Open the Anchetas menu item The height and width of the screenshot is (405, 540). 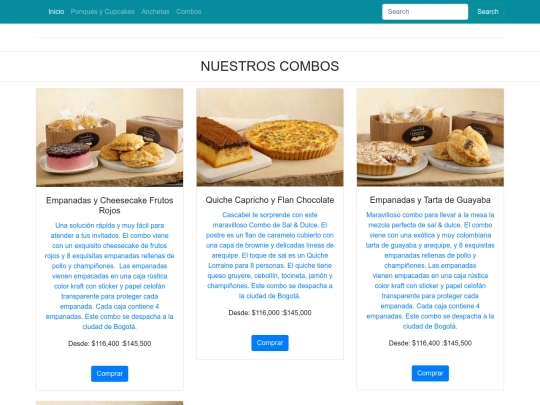[155, 12]
